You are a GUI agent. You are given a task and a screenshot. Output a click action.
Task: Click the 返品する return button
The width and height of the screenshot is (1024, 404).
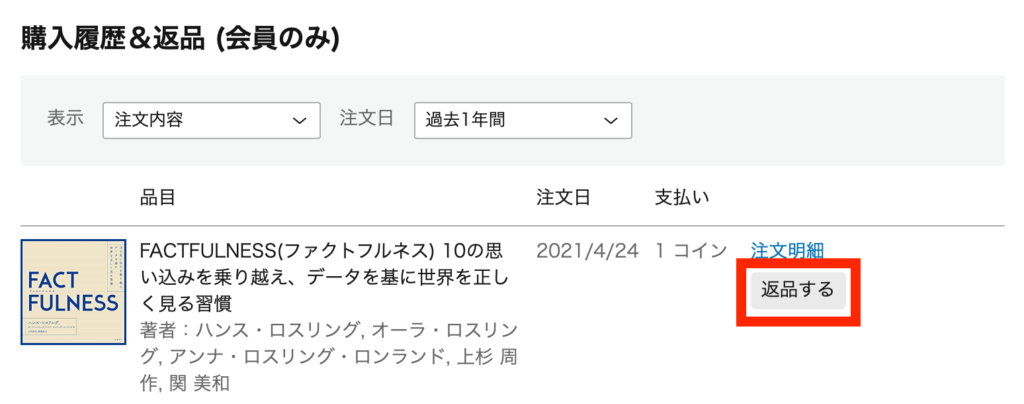click(798, 290)
